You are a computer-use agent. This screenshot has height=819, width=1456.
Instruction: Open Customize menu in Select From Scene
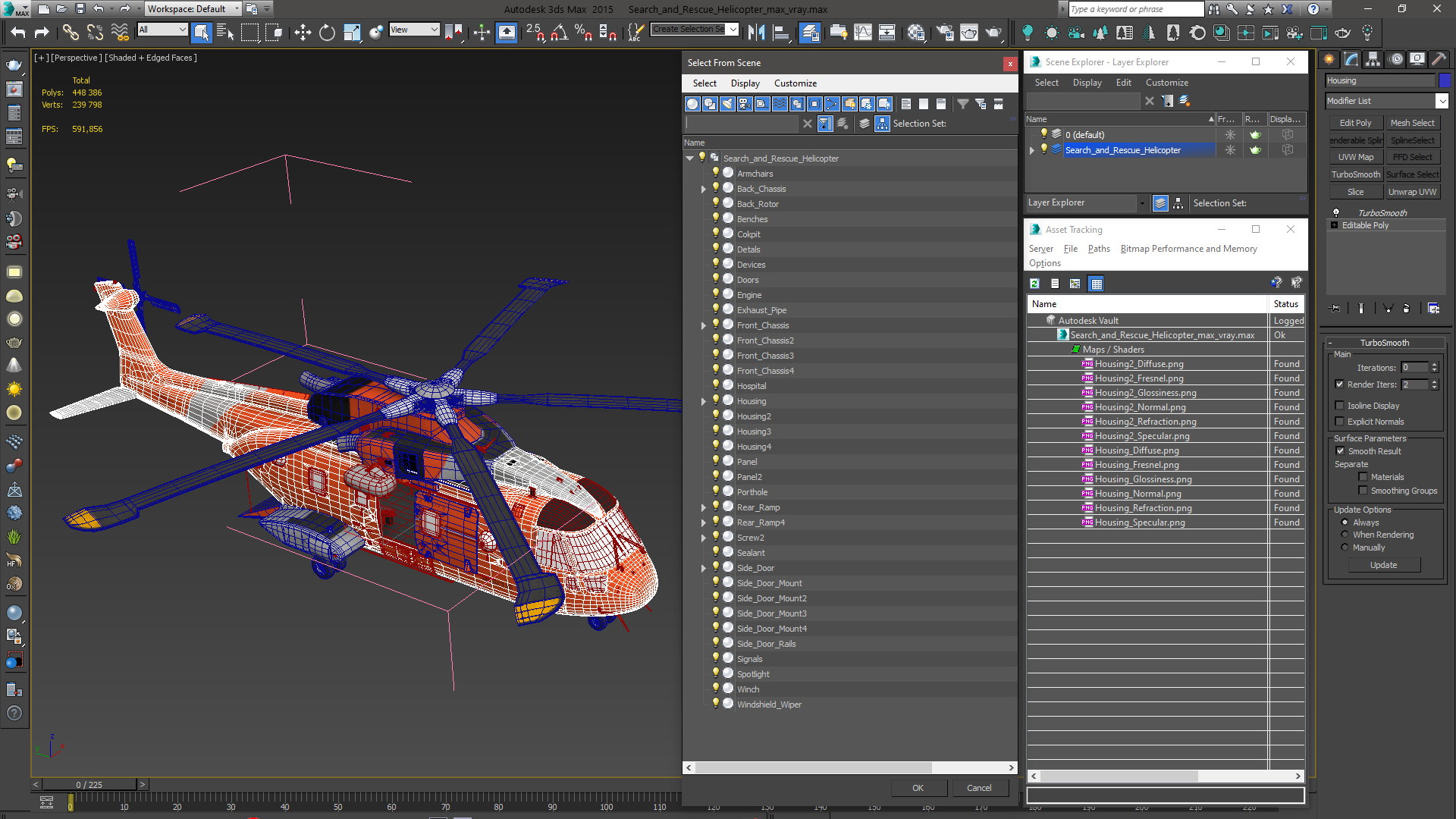[x=795, y=83]
